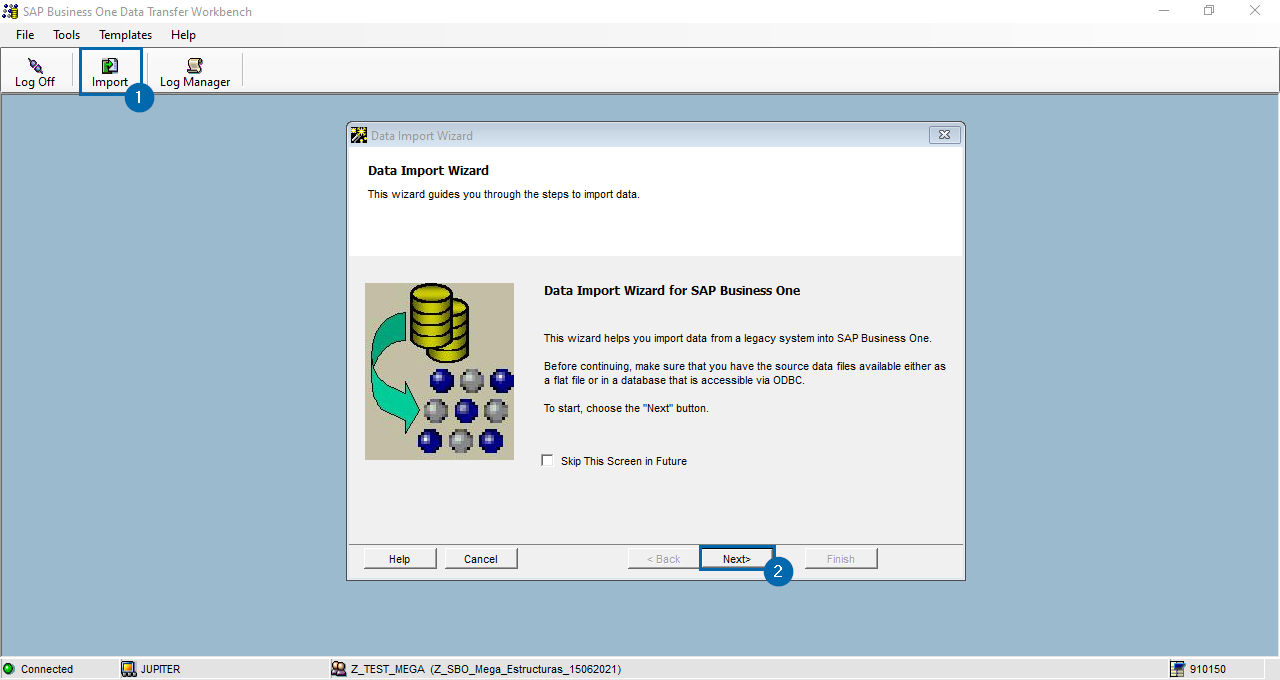
Task: Click the SAP Business One application title icon
Action: (10, 11)
